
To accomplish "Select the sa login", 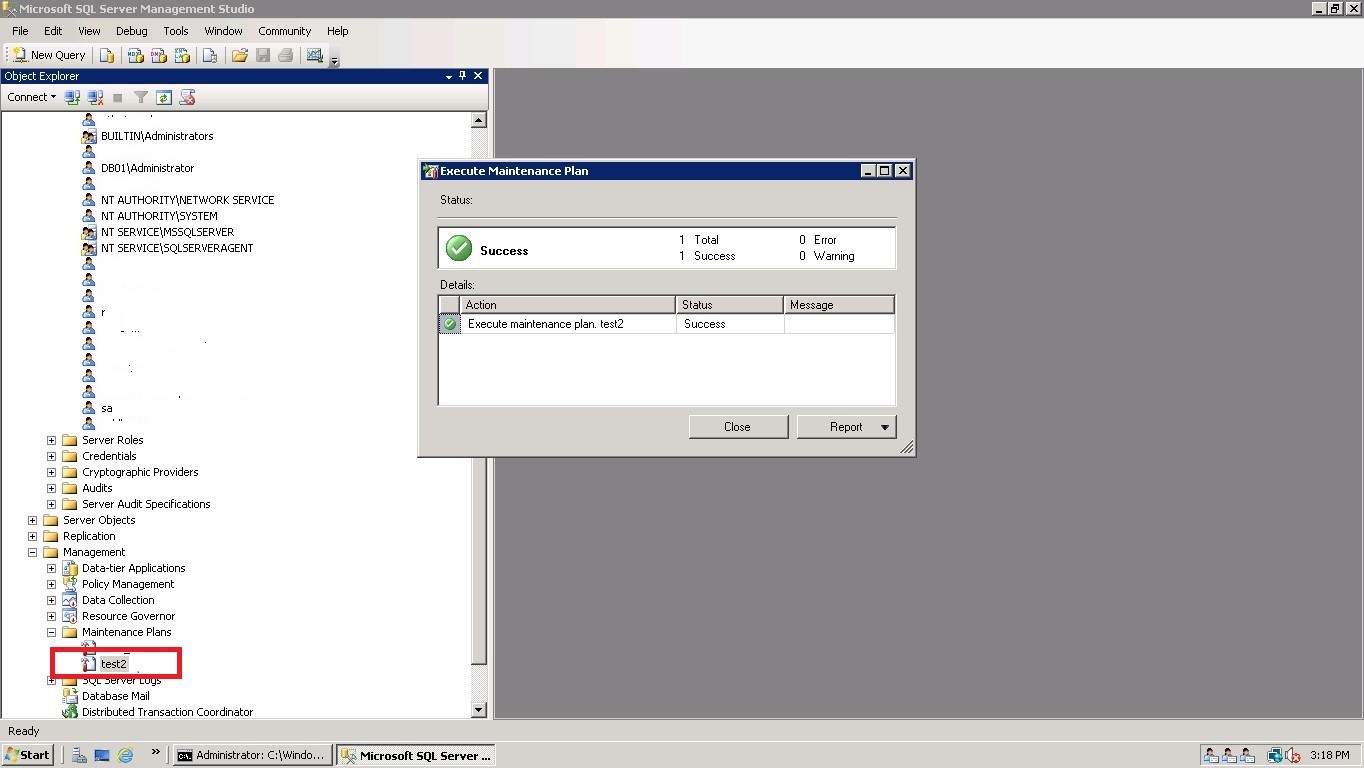I will (107, 408).
